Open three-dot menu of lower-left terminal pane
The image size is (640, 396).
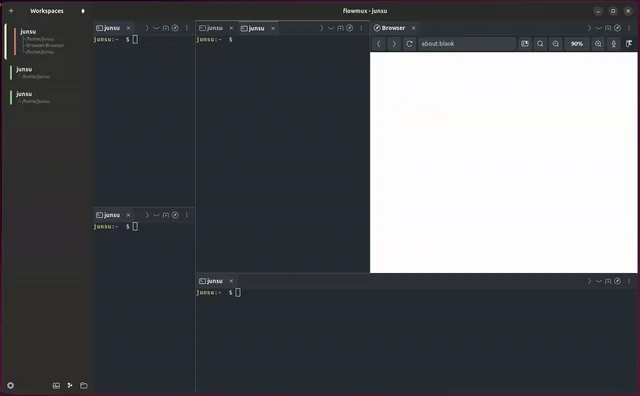187,215
